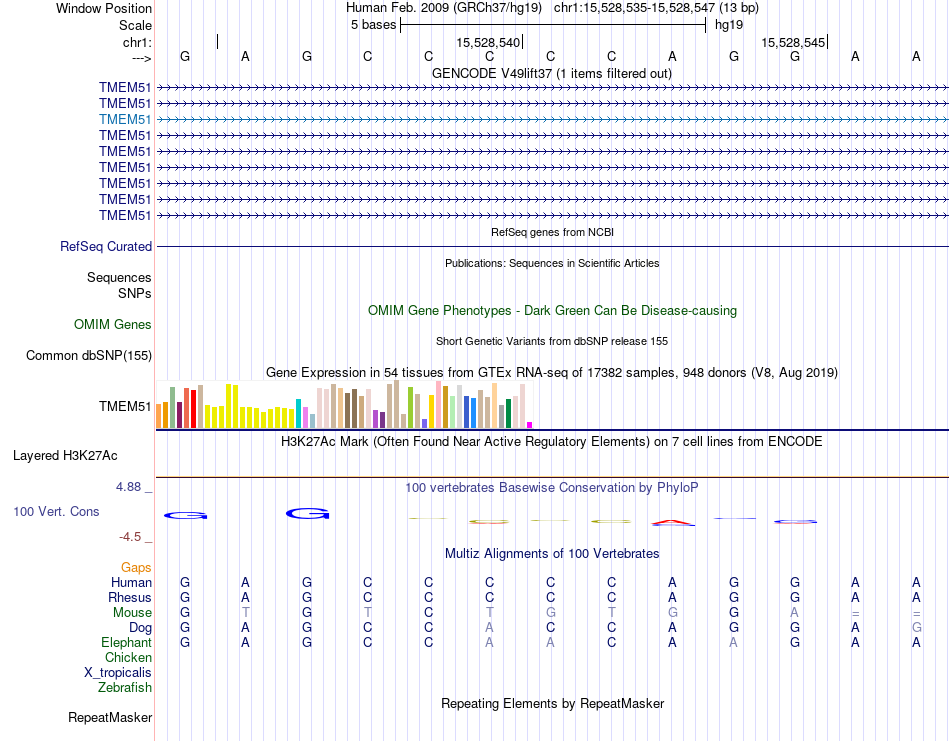Viewport: 950px width, 741px height.
Task: Open the 'Publications: Sequences in Scientific Articles' title
Action: tap(552, 263)
